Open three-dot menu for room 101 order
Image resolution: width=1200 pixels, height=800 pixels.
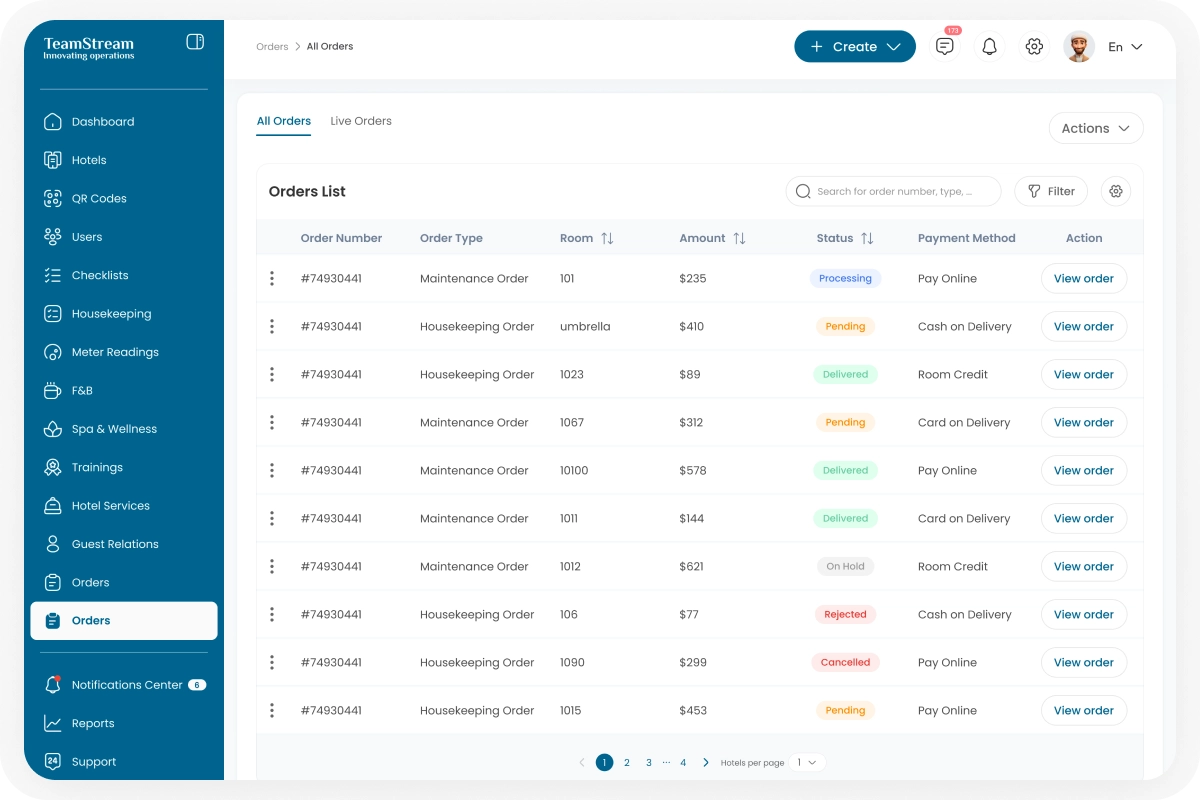click(x=272, y=279)
